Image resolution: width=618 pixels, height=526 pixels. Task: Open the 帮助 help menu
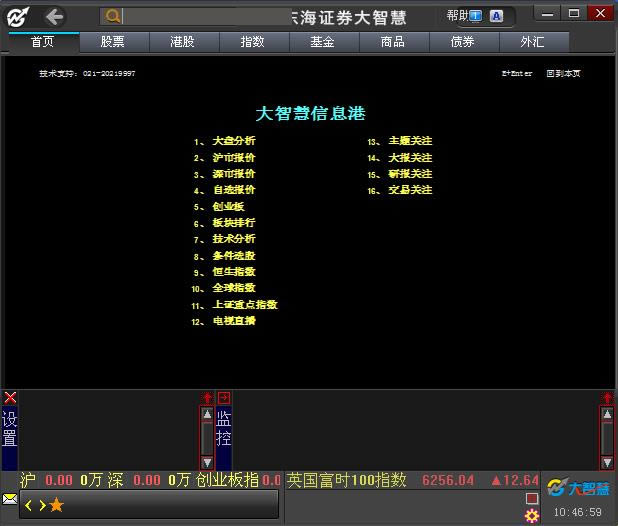(x=457, y=16)
